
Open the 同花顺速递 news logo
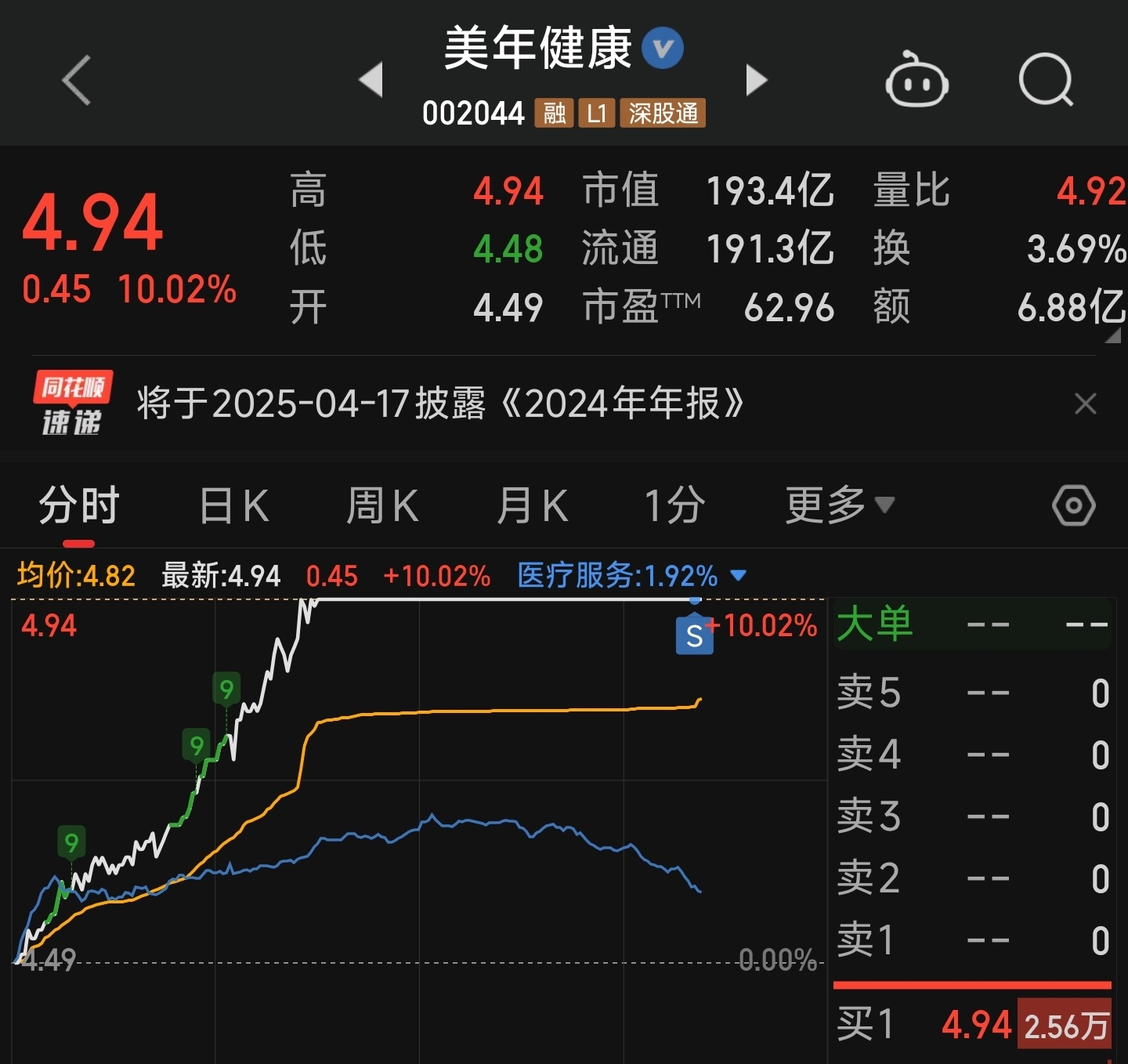72,403
